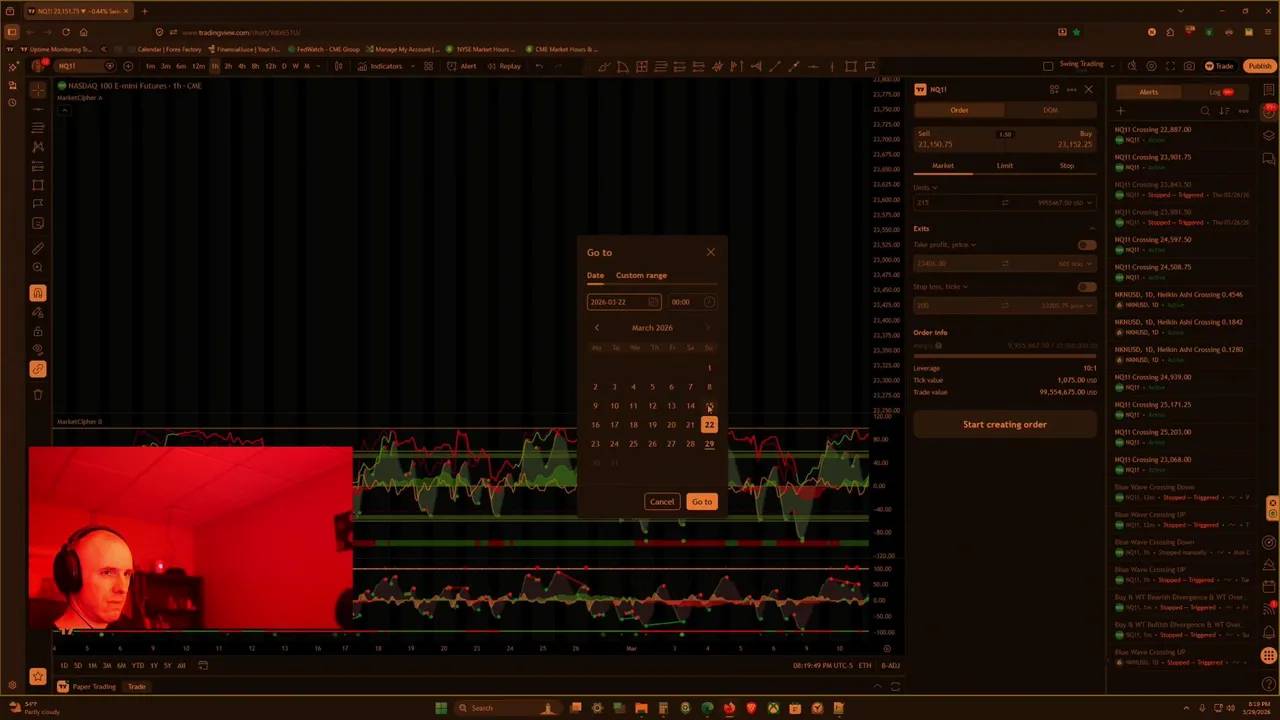Switch to the Custom range tab
Image resolution: width=1280 pixels, height=720 pixels.
pos(641,275)
